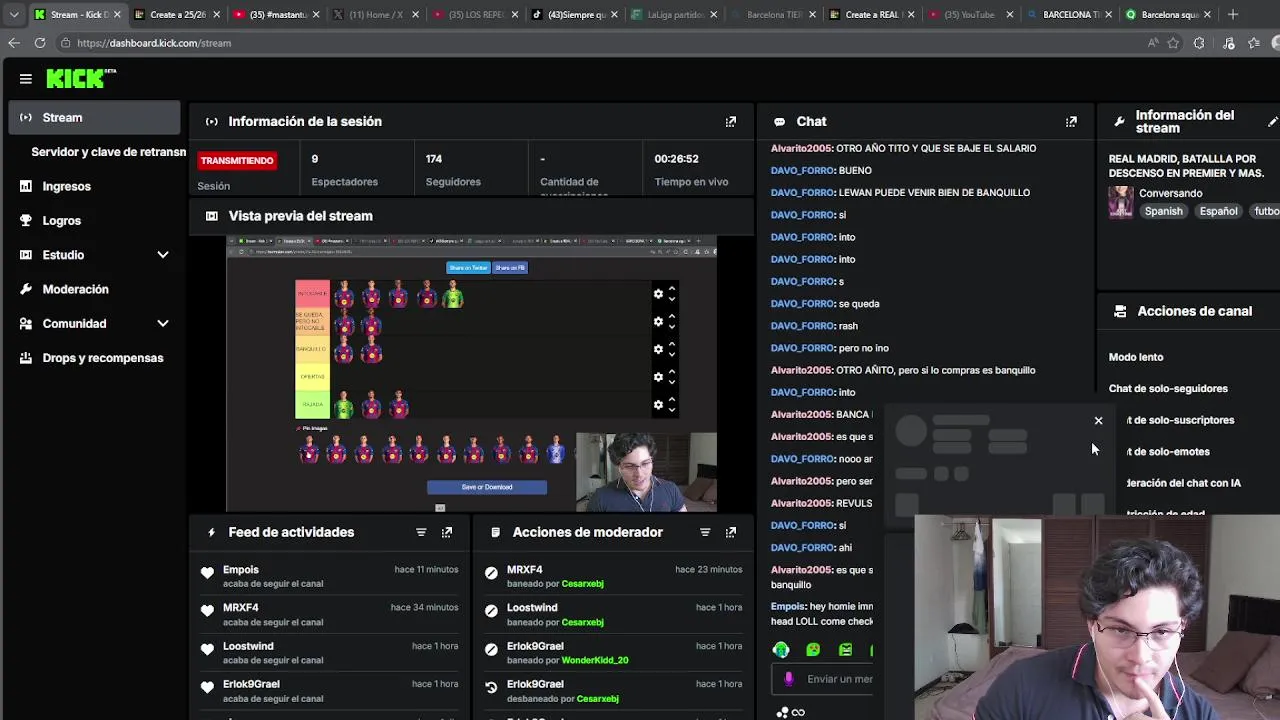Expand the Estudio sidebar section
Viewport: 1280px width, 720px height.
(94, 255)
